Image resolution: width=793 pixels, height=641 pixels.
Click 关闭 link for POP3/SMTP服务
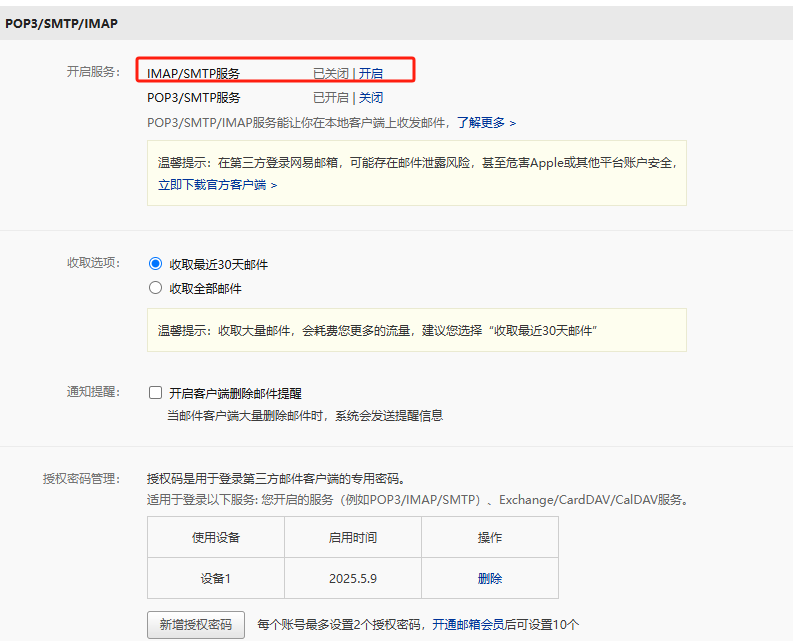click(x=371, y=98)
